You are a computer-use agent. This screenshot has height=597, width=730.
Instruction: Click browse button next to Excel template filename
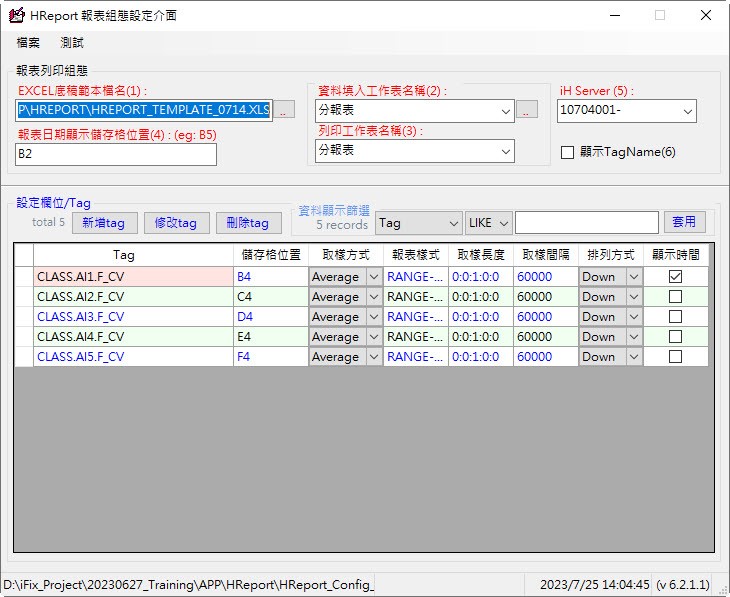tap(284, 110)
